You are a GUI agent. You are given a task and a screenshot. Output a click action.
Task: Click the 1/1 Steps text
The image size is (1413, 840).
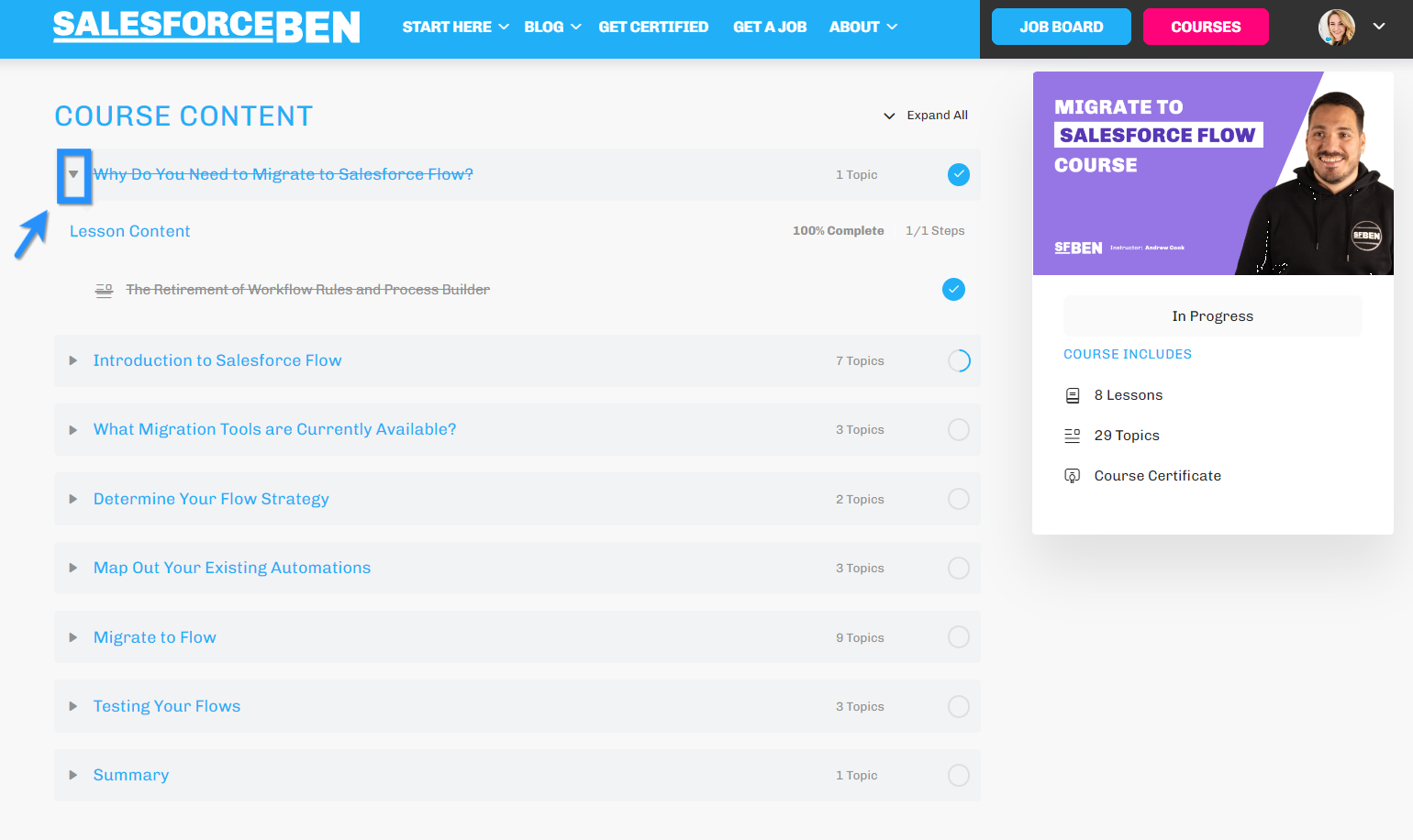point(935,231)
